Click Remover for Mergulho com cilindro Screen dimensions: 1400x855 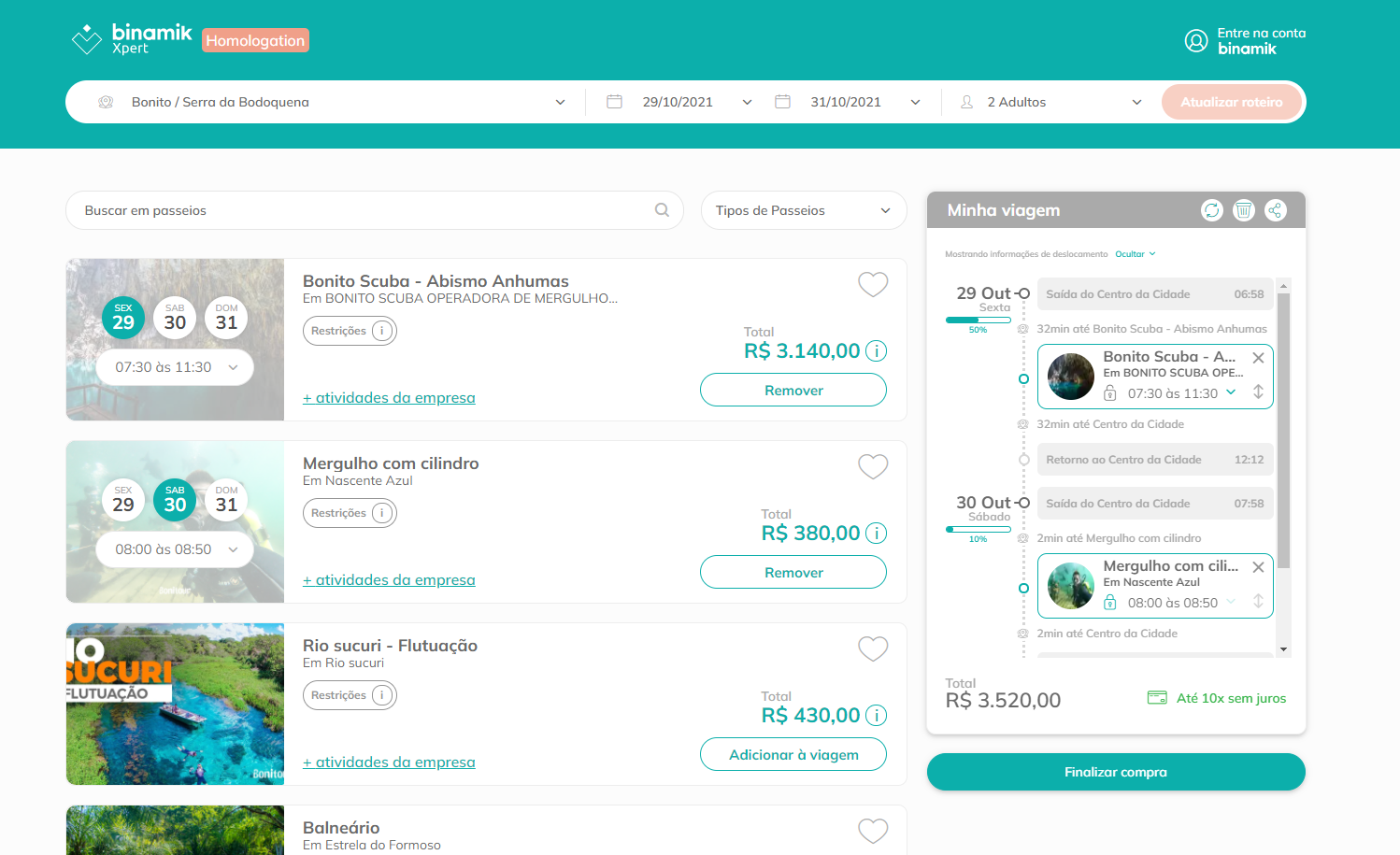coord(793,572)
